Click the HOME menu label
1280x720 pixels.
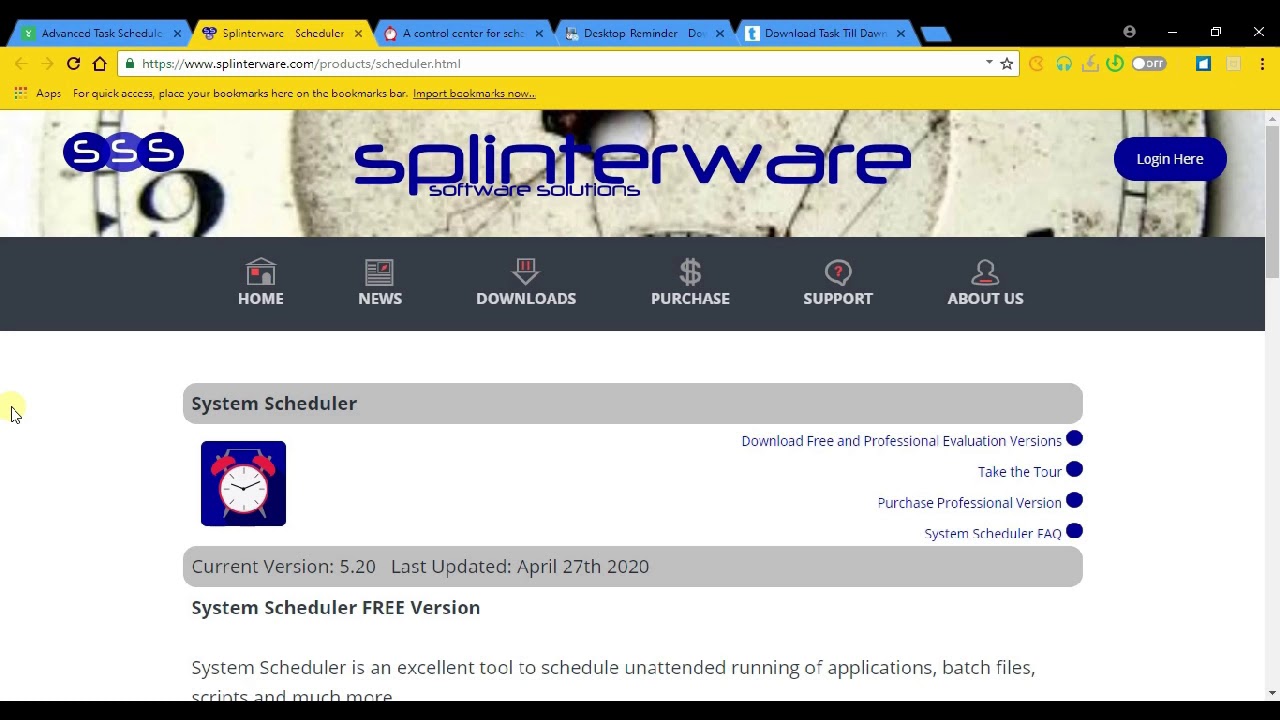(260, 298)
